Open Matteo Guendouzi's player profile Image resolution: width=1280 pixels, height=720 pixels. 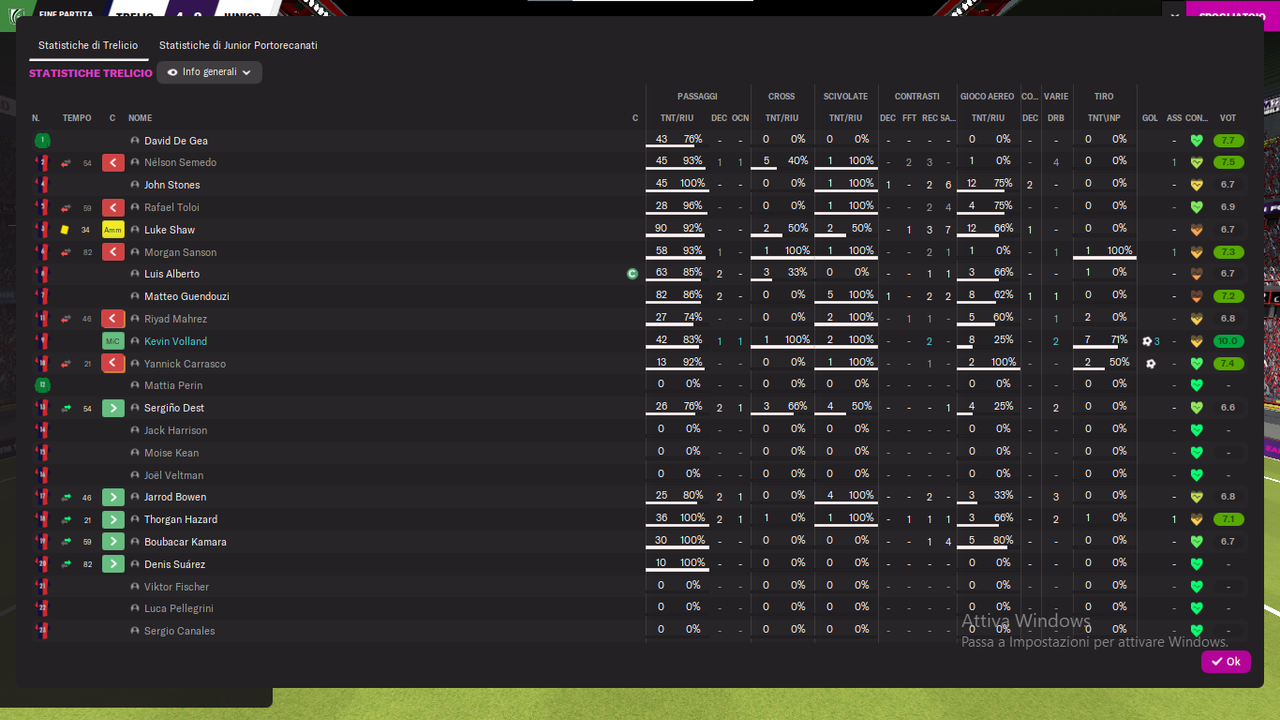coord(187,297)
